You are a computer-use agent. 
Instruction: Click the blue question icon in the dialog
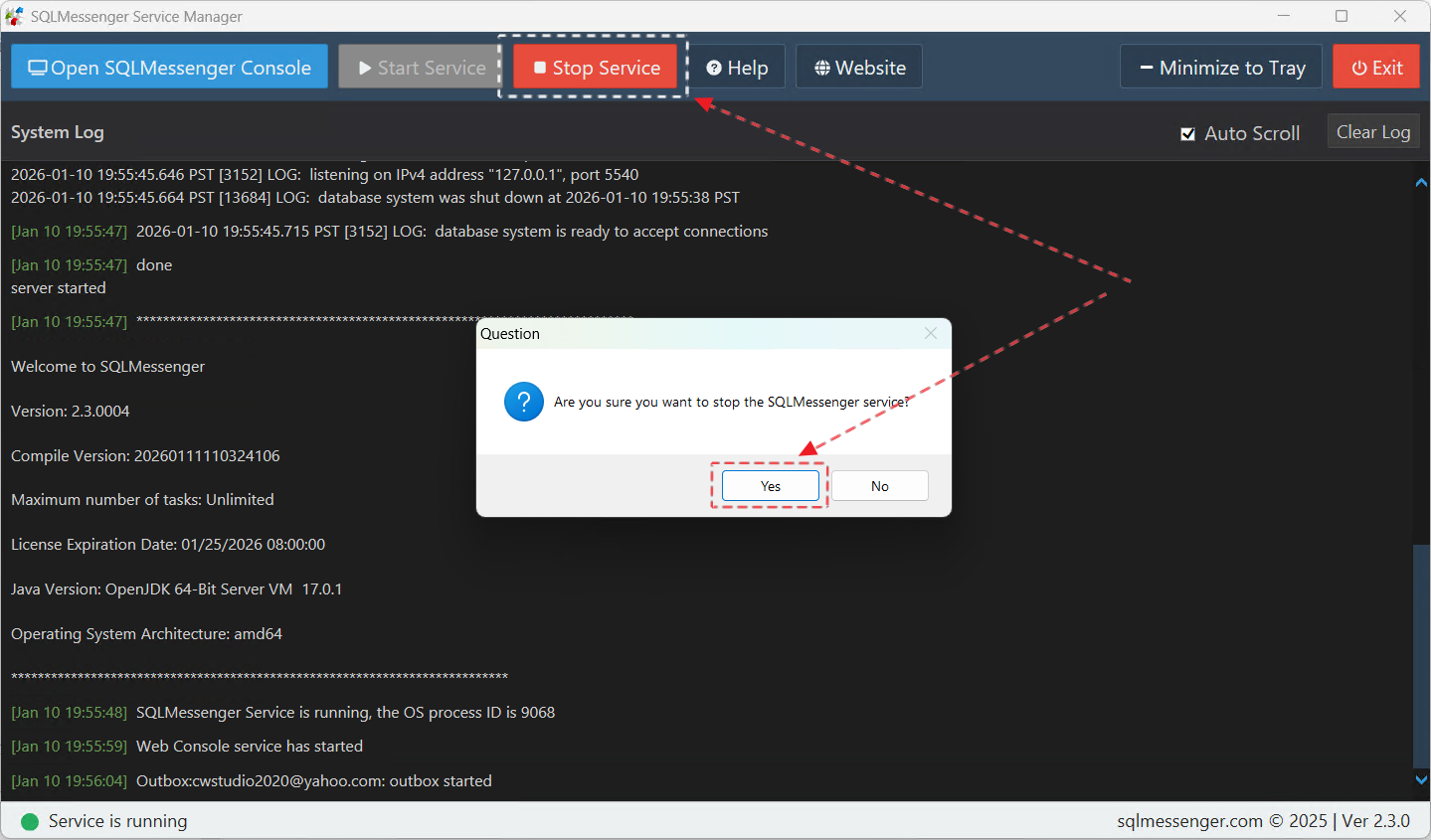(524, 402)
